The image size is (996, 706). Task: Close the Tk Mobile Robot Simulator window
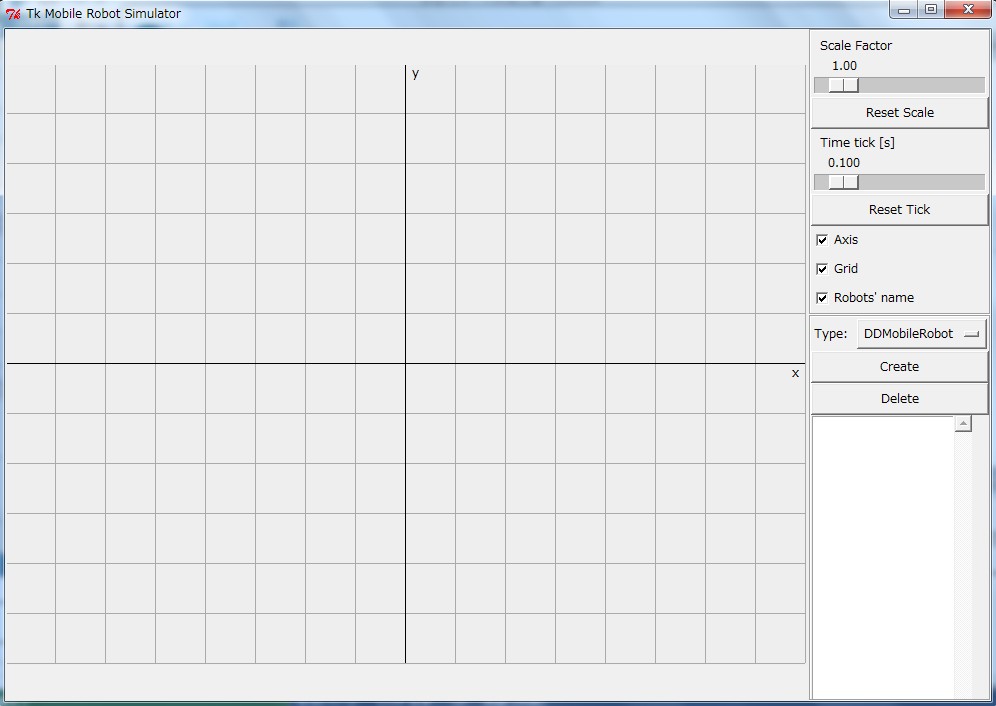968,10
